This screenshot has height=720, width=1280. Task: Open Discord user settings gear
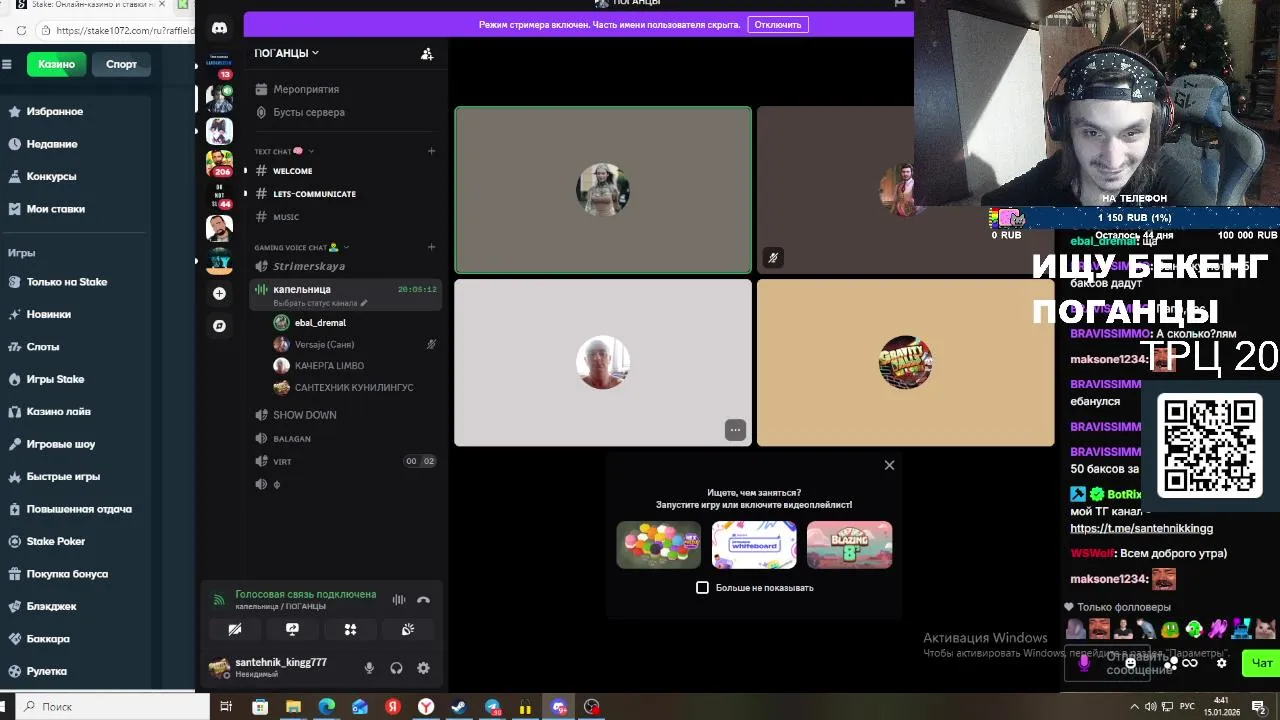pyautogui.click(x=423, y=668)
